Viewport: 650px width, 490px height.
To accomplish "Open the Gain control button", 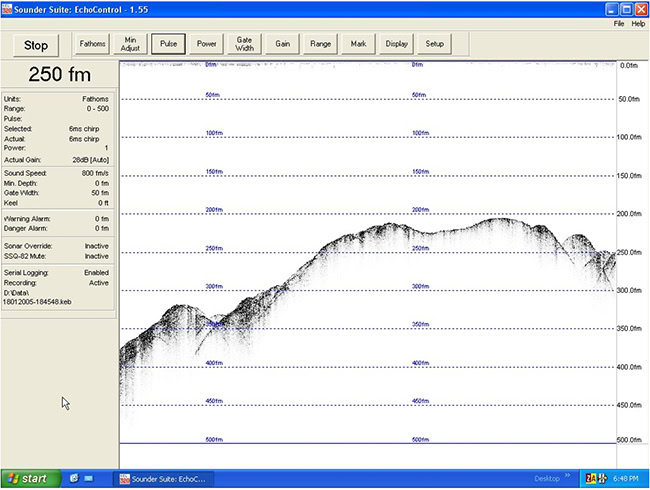I will (x=282, y=44).
